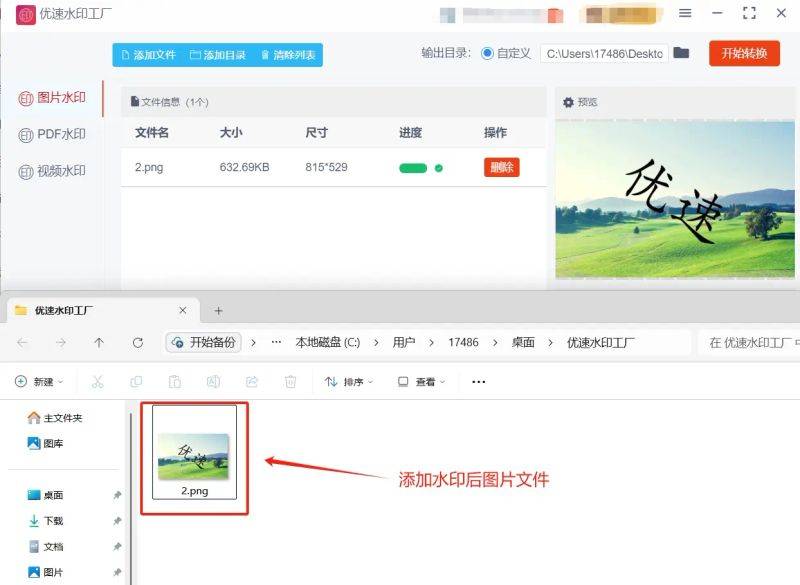This screenshot has height=585, width=800.
Task: Expand the 新建 New dropdown
Action: pos(38,381)
